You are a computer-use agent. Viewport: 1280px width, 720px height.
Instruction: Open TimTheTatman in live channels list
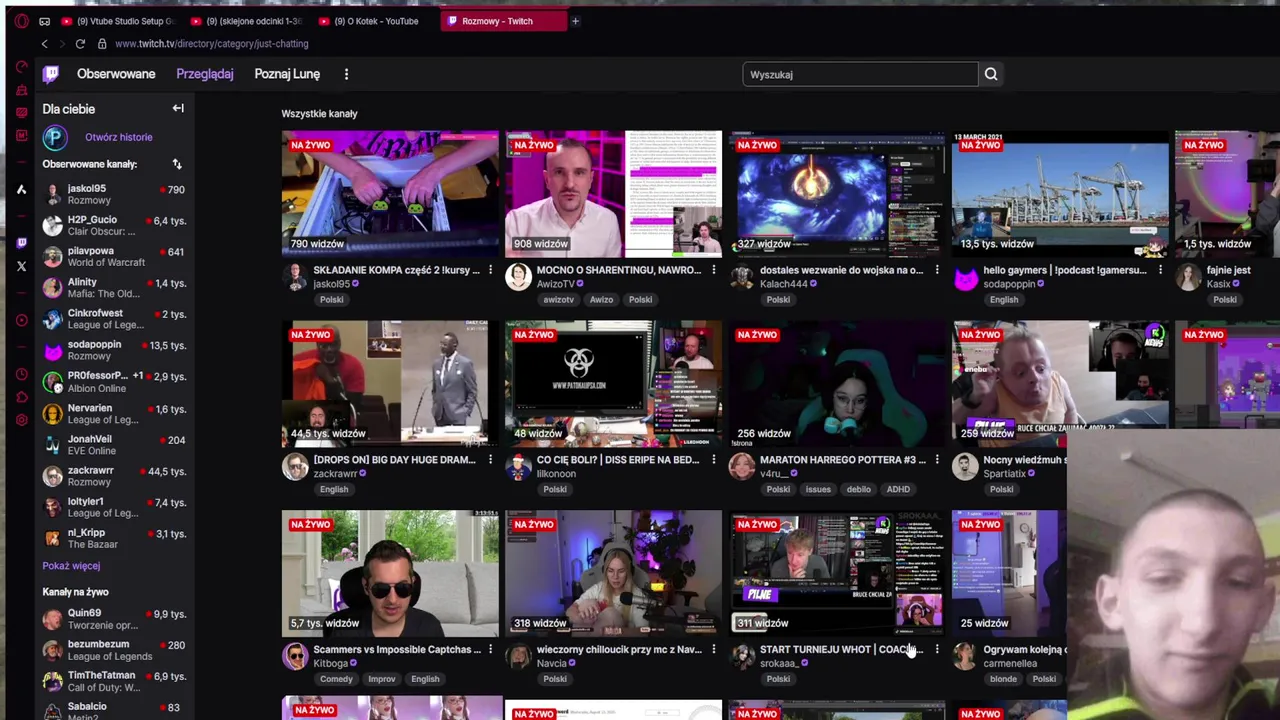[x=114, y=681]
